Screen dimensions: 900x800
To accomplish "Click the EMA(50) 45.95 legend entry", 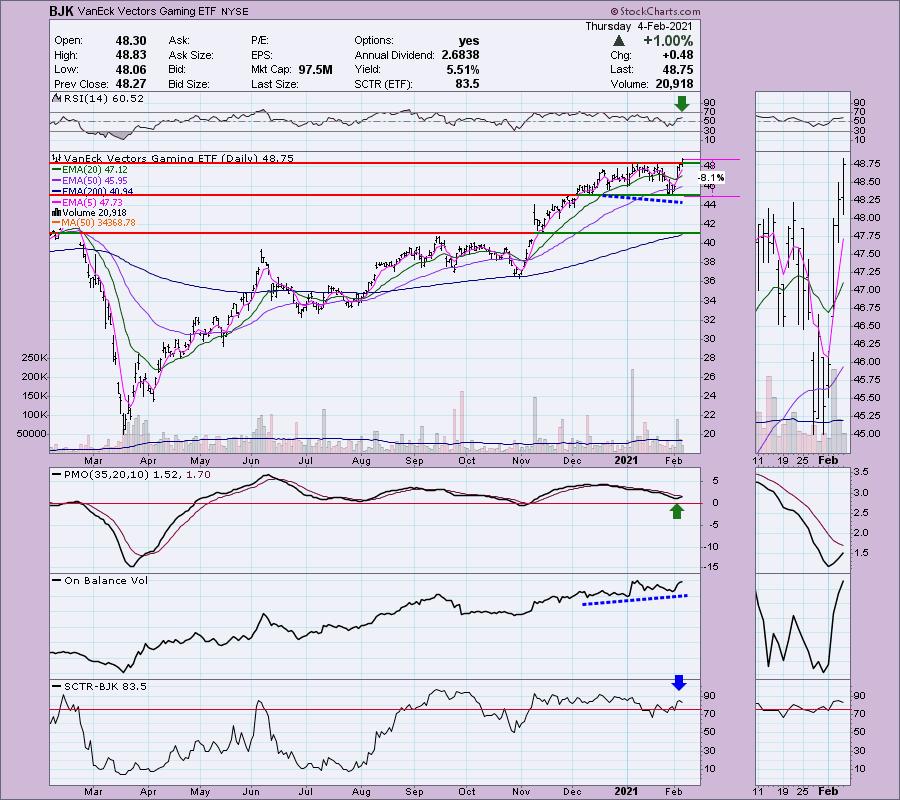I will (x=90, y=181).
